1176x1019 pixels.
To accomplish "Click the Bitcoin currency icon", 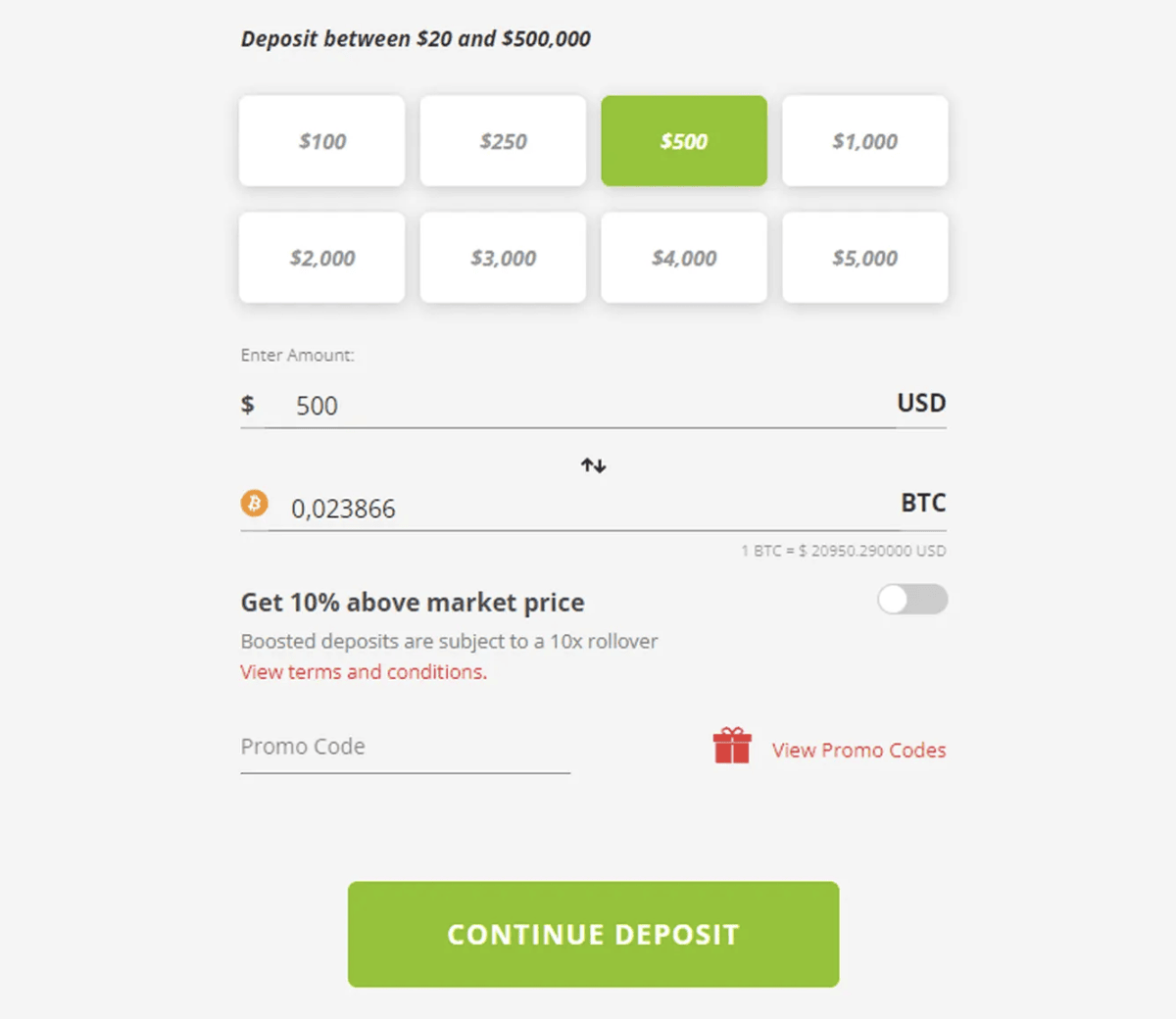I will point(257,503).
